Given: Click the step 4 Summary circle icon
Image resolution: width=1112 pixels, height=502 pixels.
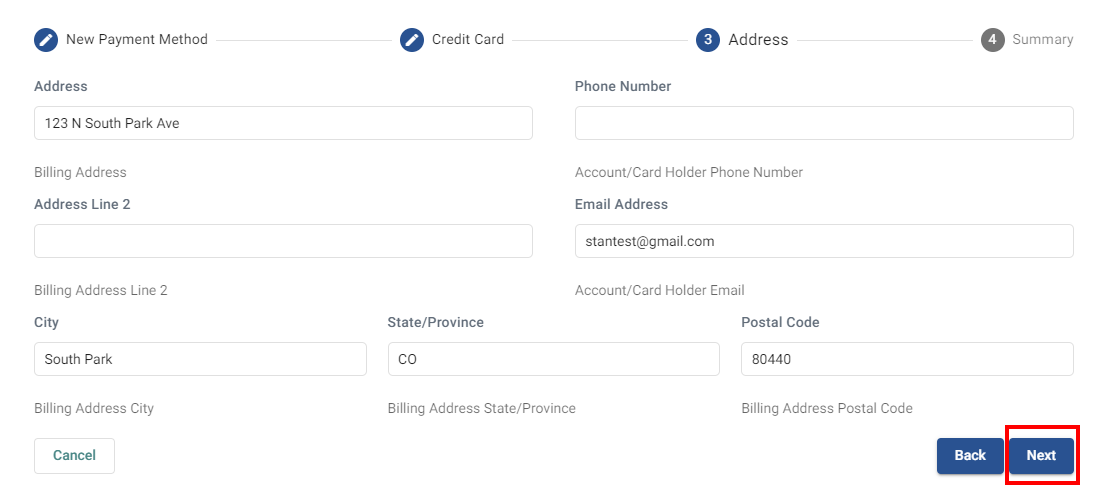Looking at the screenshot, I should [x=992, y=40].
